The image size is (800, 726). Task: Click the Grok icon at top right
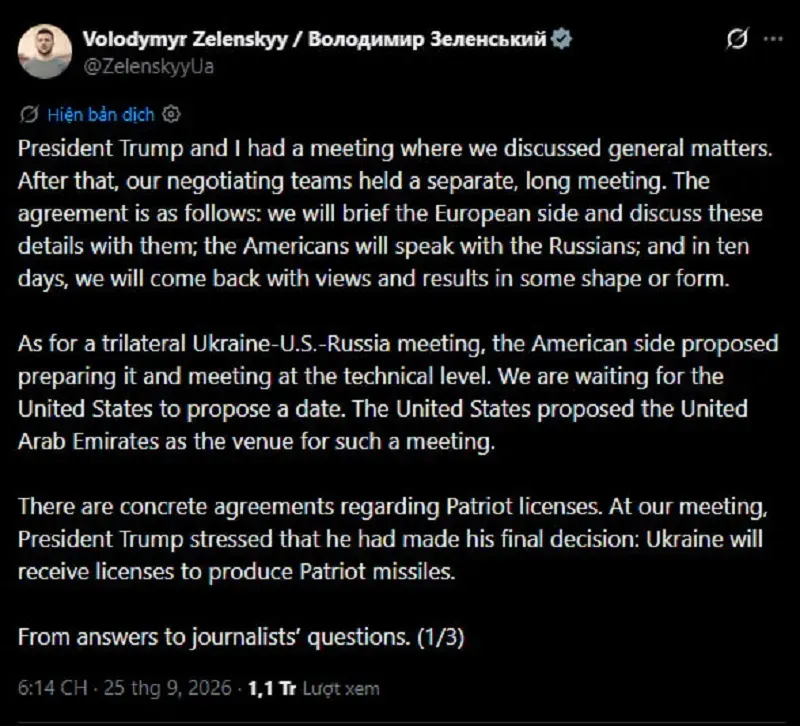(737, 39)
